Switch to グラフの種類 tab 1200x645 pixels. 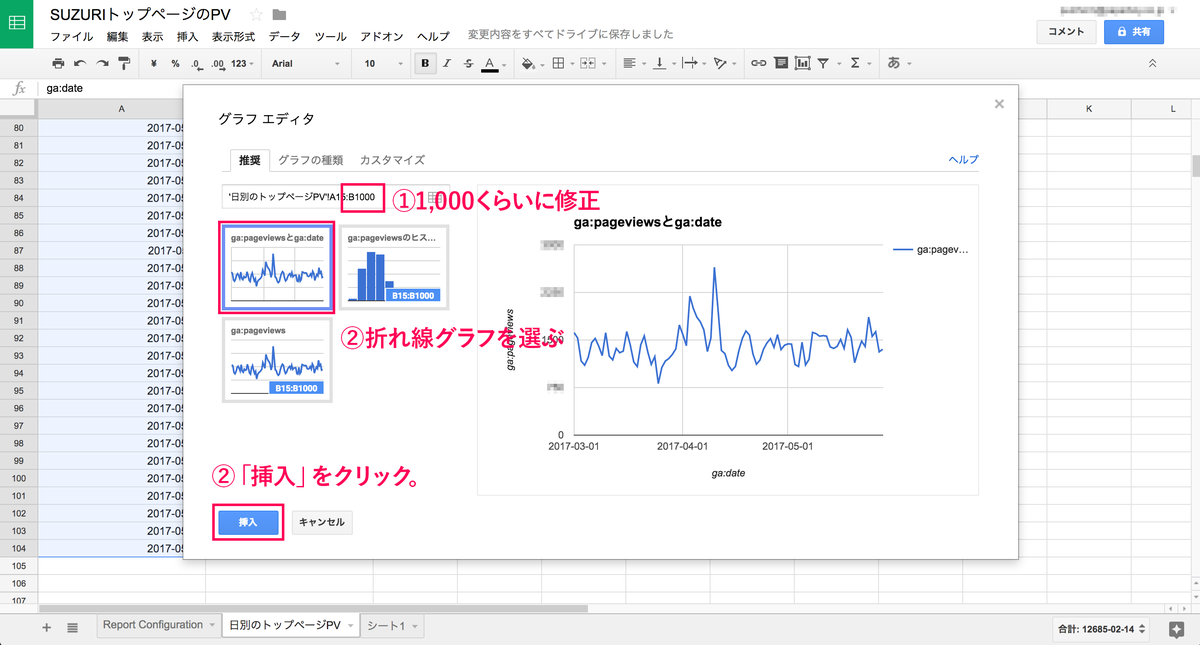click(310, 160)
